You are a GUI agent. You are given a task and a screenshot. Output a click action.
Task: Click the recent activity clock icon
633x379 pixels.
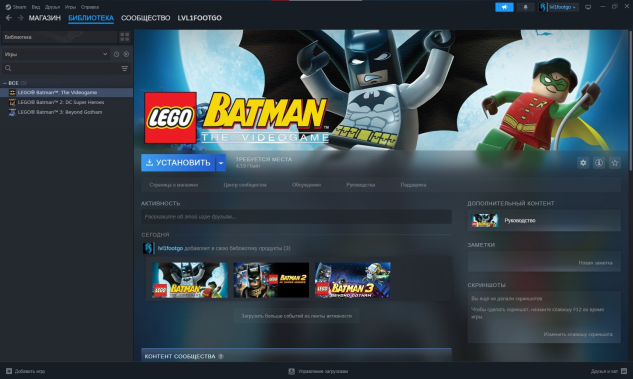pos(116,54)
